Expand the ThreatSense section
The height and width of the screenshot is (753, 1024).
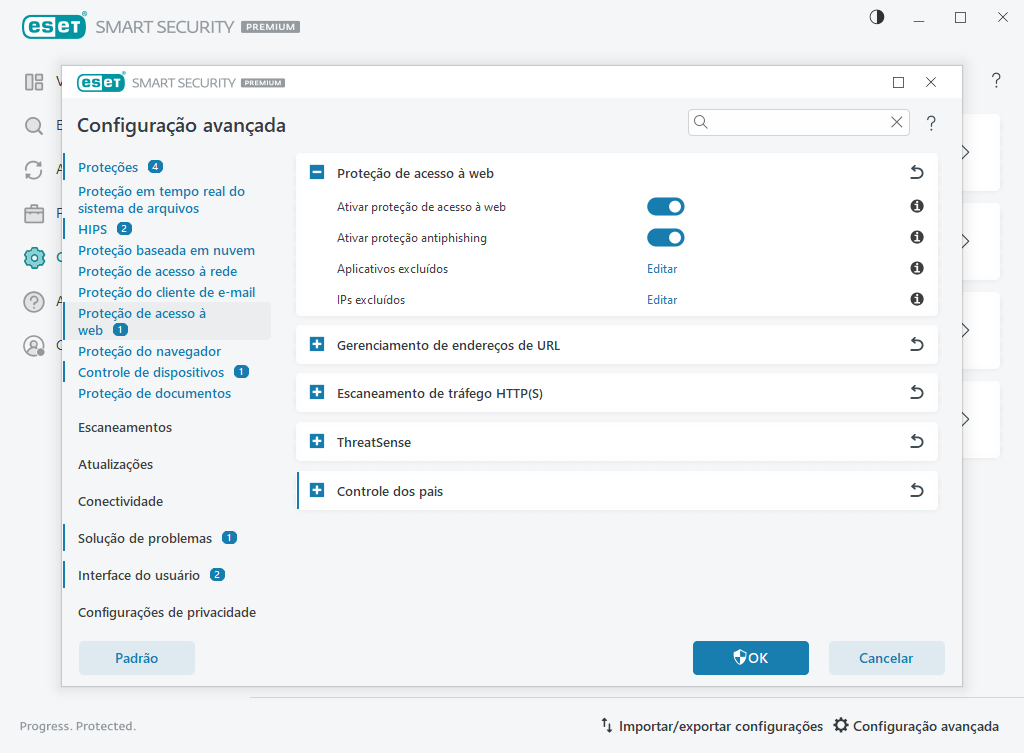pyautogui.click(x=316, y=441)
